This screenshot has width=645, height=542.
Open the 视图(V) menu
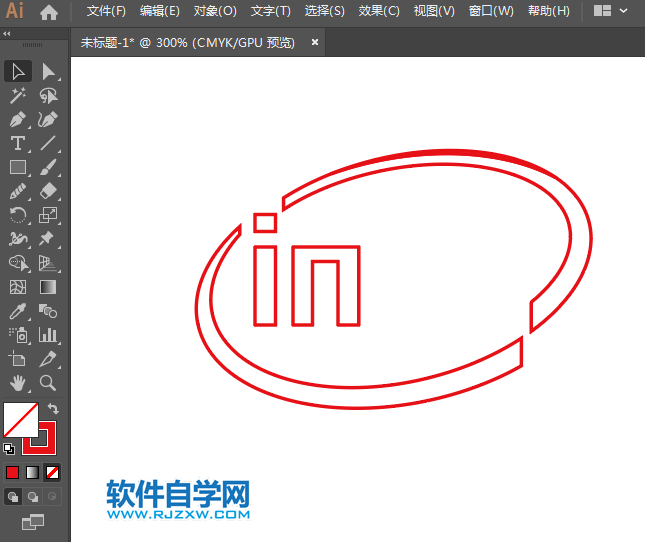pyautogui.click(x=434, y=11)
